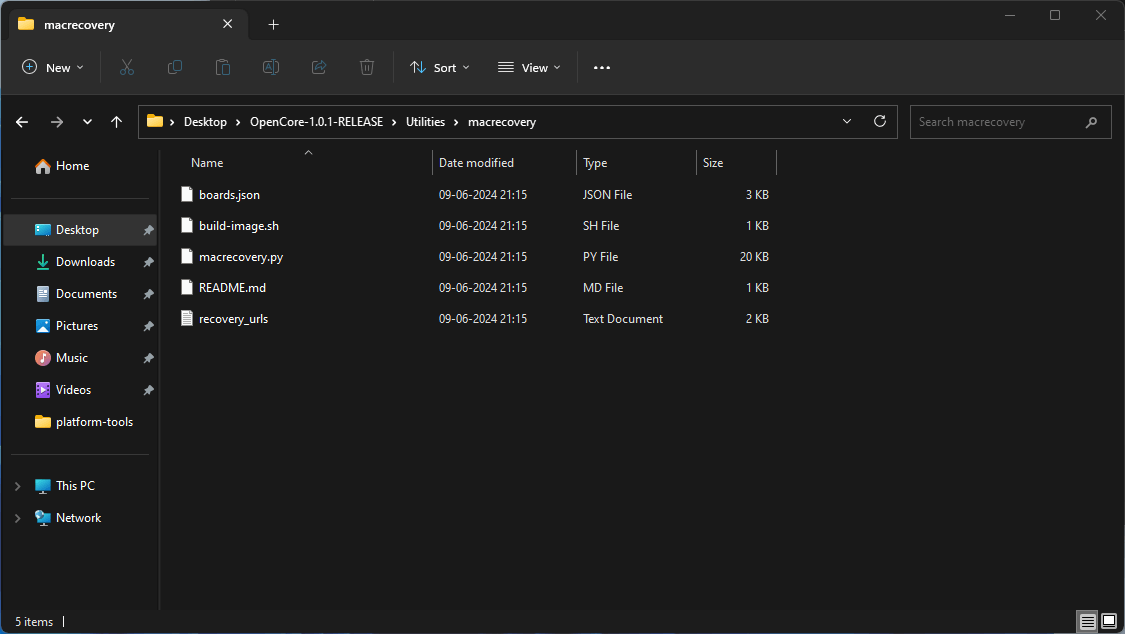The height and width of the screenshot is (634, 1125).
Task: Select the macrecovery.py file
Action: point(241,257)
